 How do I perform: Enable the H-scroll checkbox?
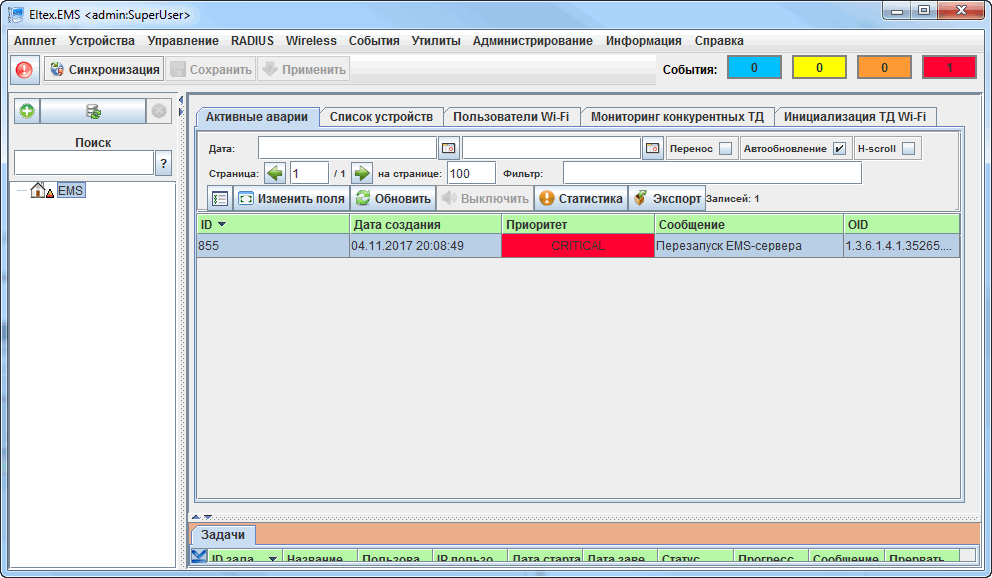coord(908,149)
